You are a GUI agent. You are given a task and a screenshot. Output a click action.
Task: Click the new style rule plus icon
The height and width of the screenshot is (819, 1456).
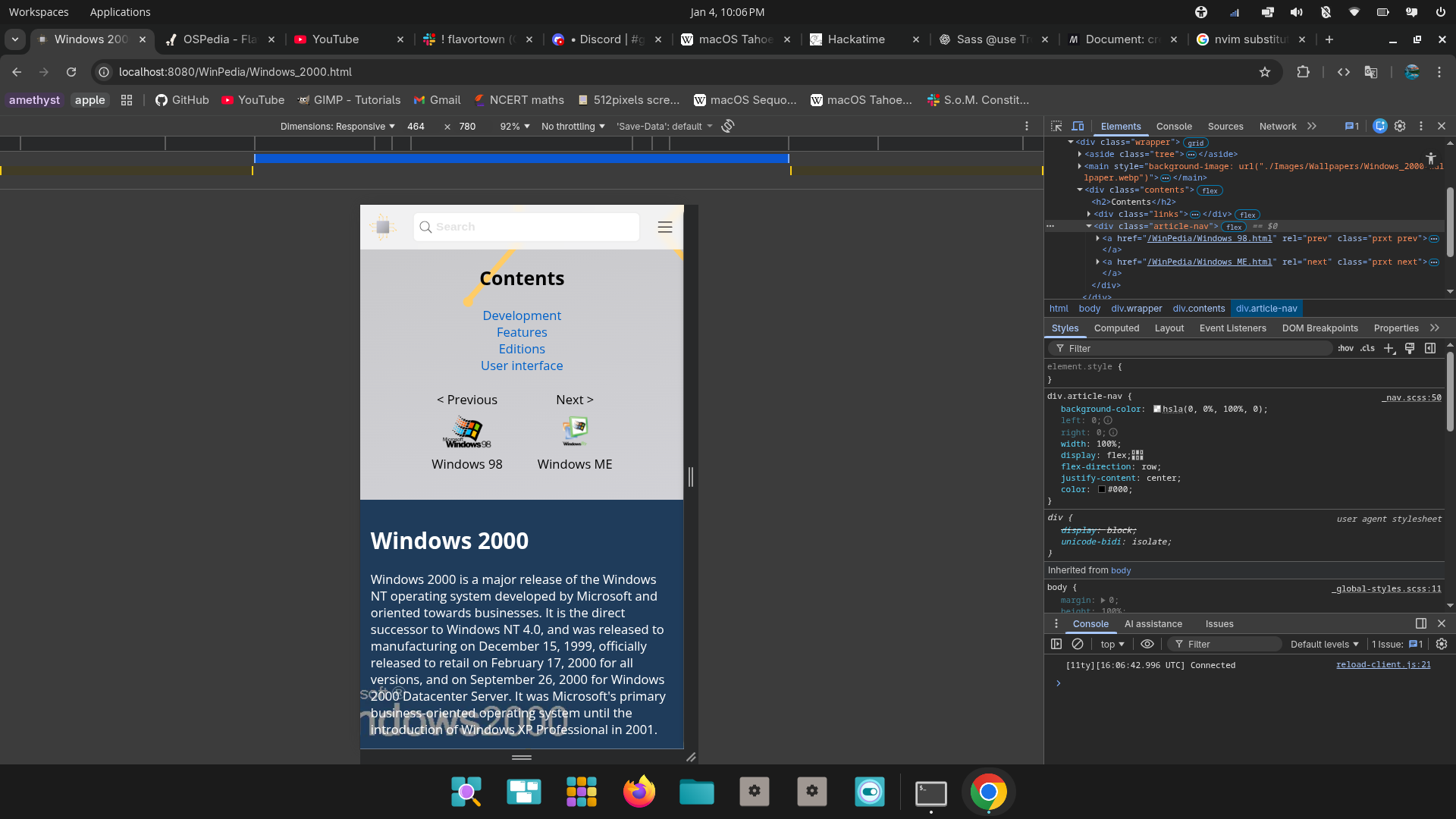(x=1389, y=348)
